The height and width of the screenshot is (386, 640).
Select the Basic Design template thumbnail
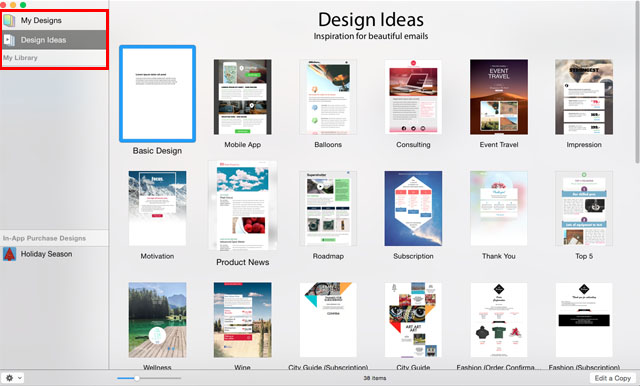tap(158, 94)
